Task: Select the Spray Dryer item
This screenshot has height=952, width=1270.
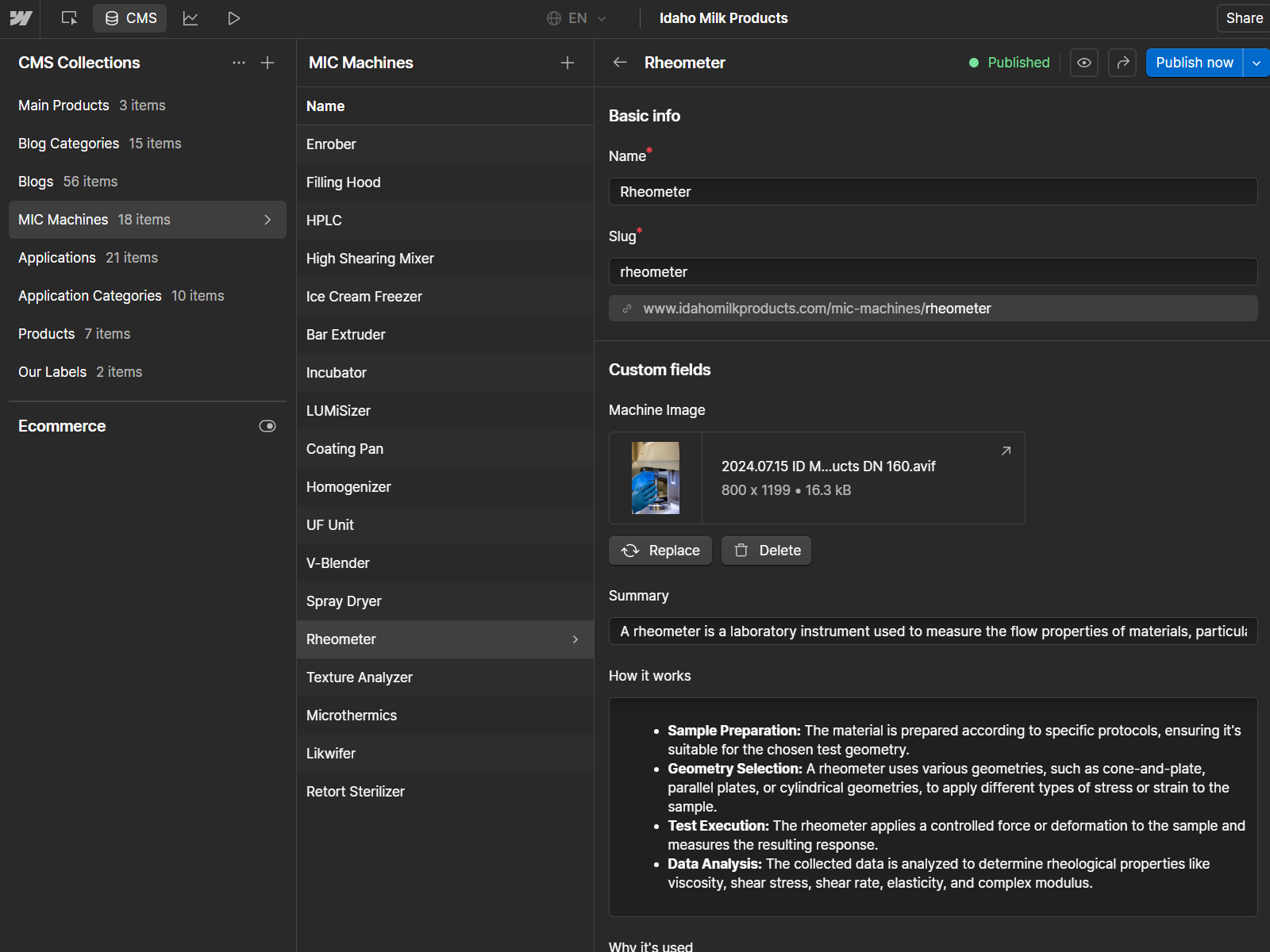Action: click(445, 601)
